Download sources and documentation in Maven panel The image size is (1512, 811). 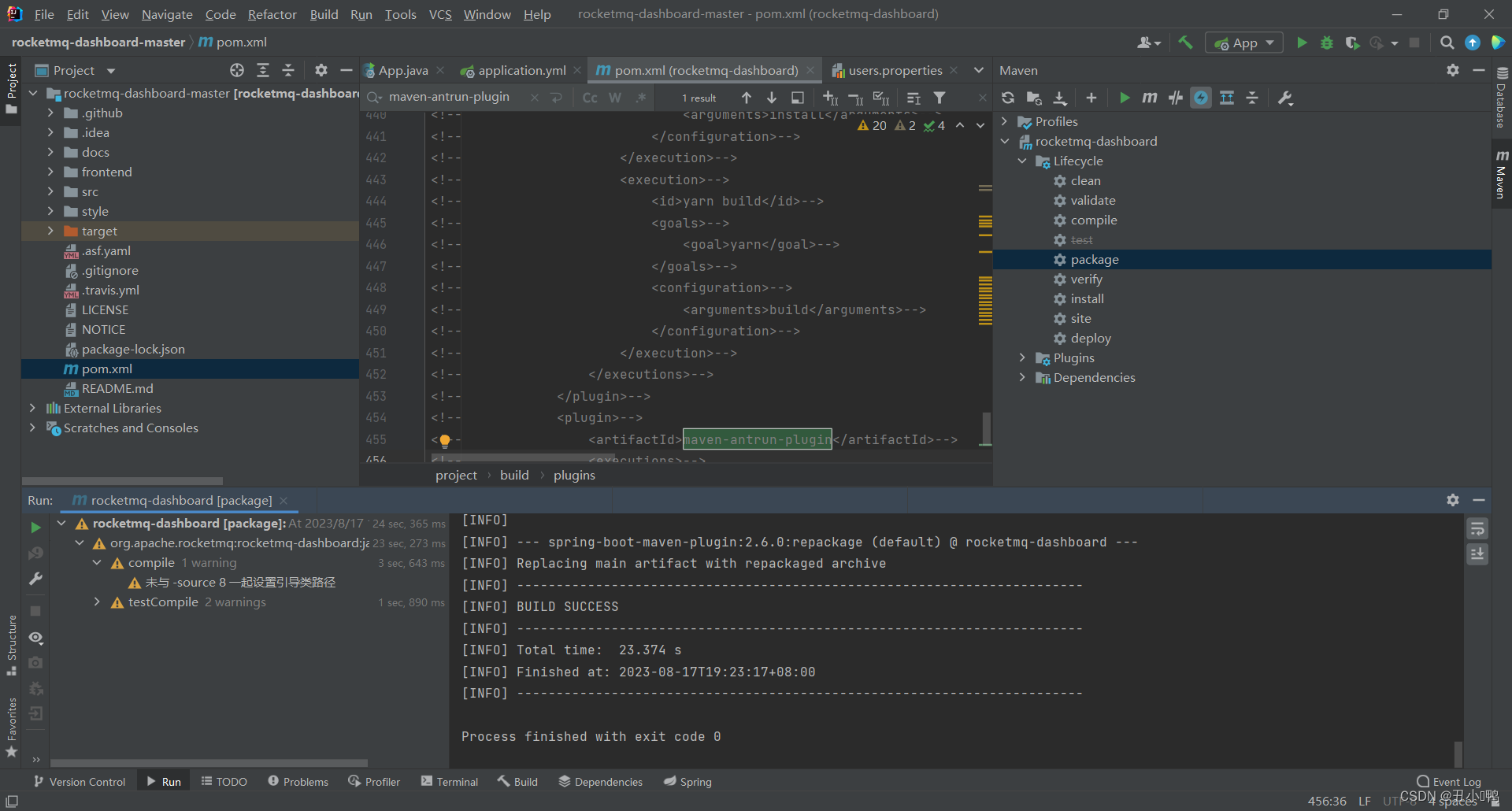1060,98
